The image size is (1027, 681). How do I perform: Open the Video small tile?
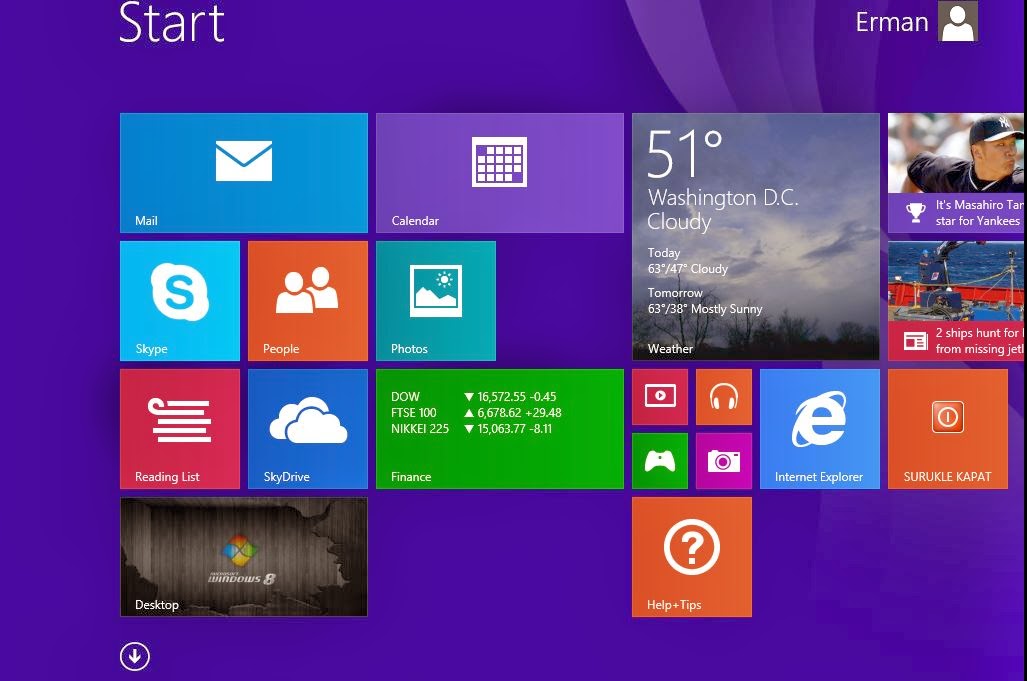click(660, 397)
